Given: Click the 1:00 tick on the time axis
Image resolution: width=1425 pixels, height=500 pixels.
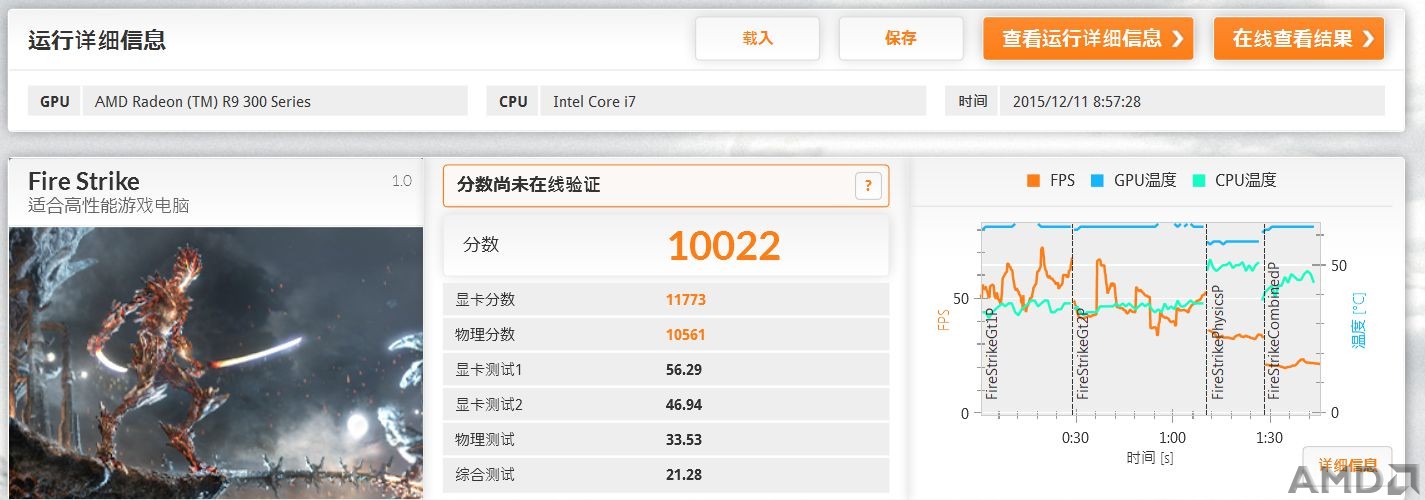Looking at the screenshot, I should pyautogui.click(x=1172, y=438).
